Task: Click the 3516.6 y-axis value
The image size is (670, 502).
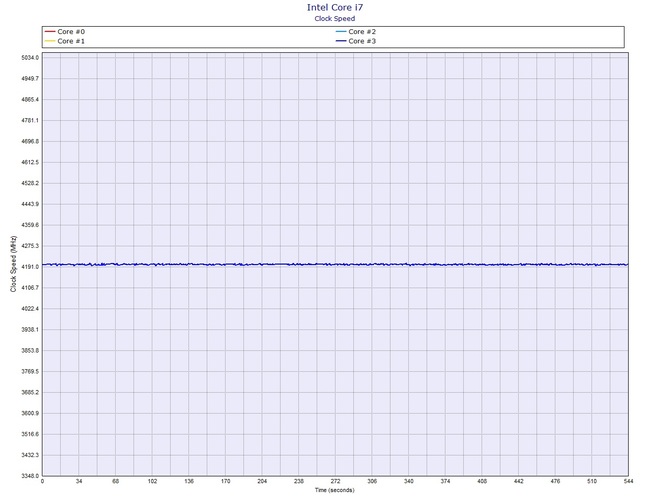Action: tap(30, 434)
